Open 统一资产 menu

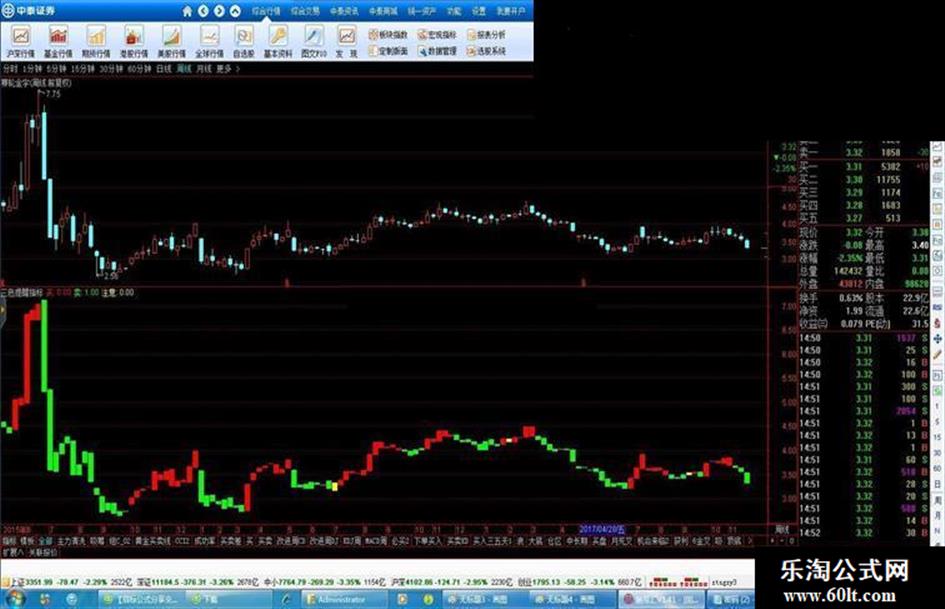point(422,11)
